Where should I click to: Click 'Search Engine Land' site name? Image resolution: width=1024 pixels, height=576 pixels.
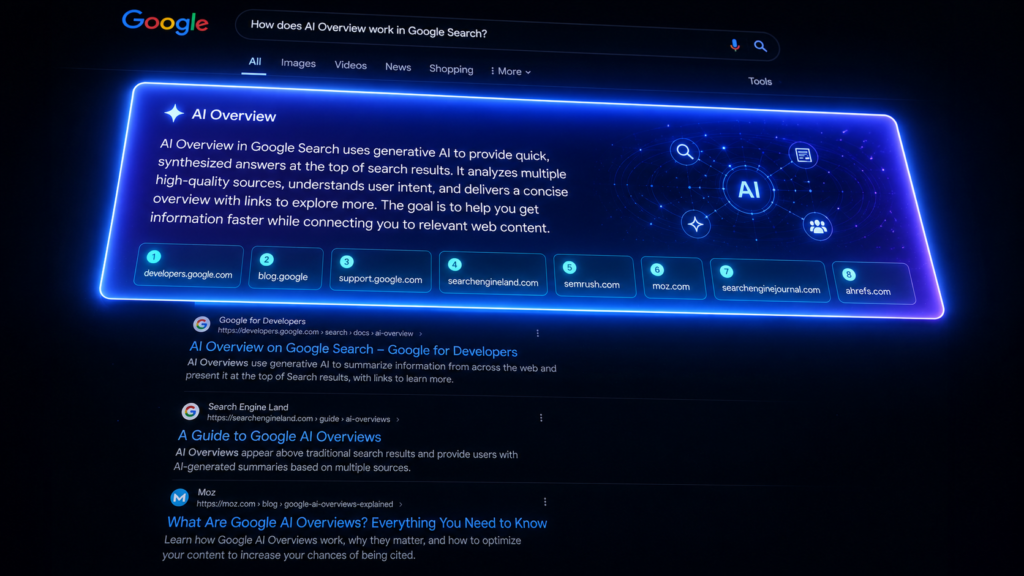tap(248, 407)
